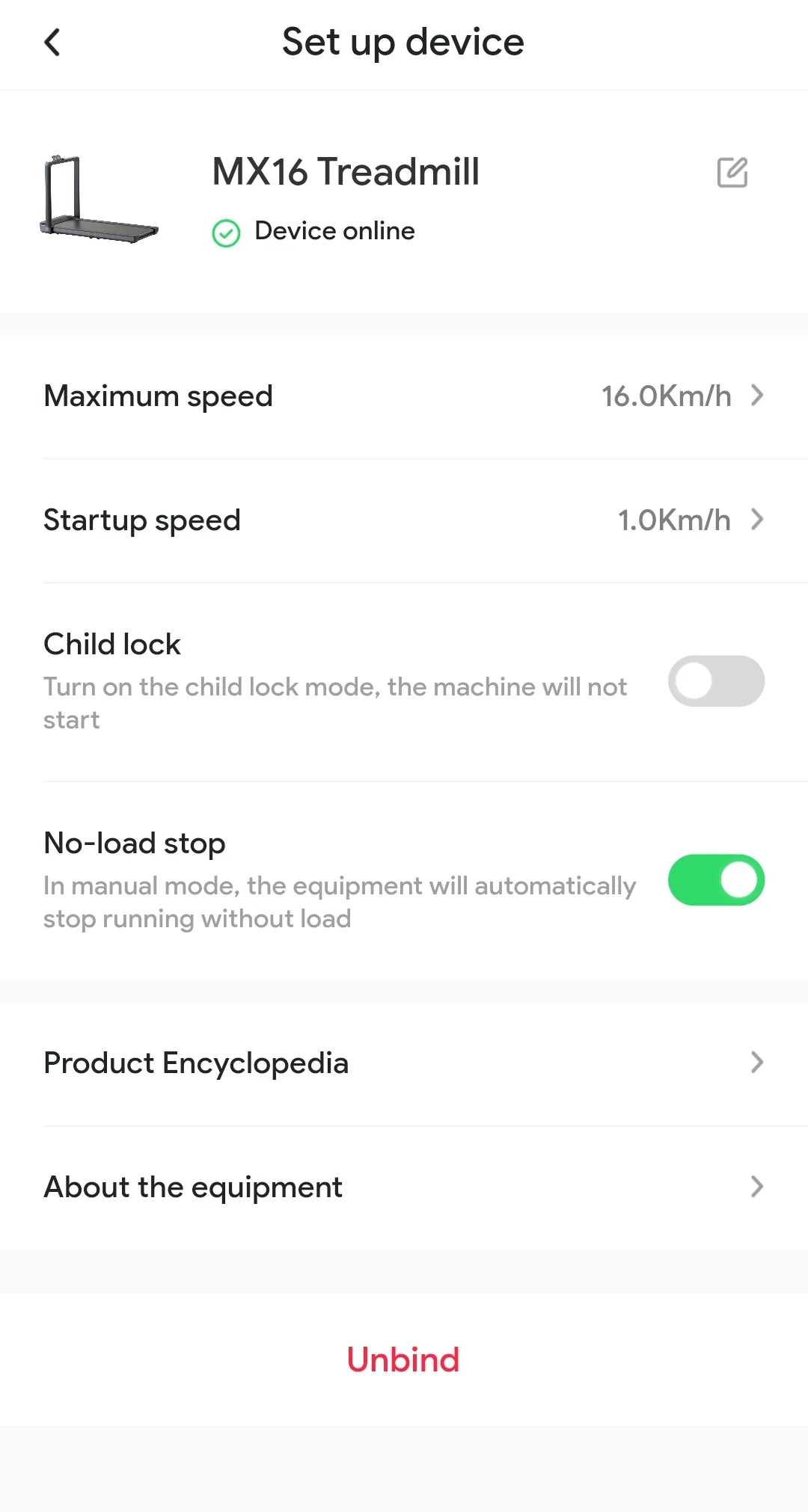Tap the No-load stop label
Screen dimensions: 808x1512
pos(135,843)
